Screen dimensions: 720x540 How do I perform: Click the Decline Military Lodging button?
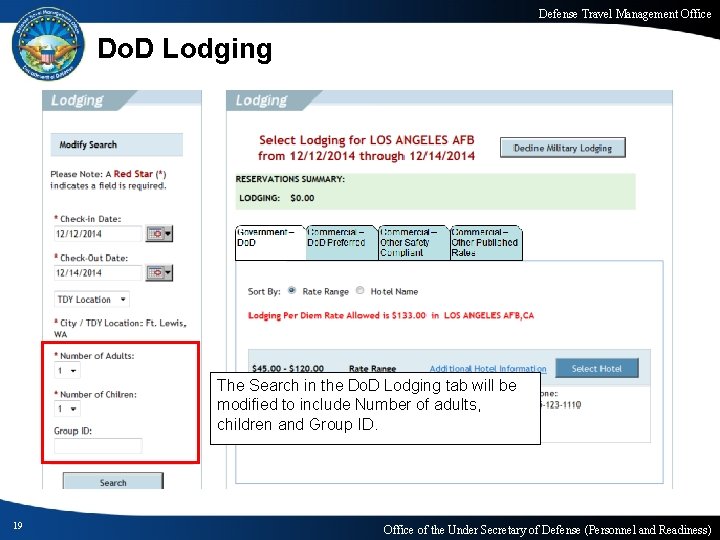(562, 148)
